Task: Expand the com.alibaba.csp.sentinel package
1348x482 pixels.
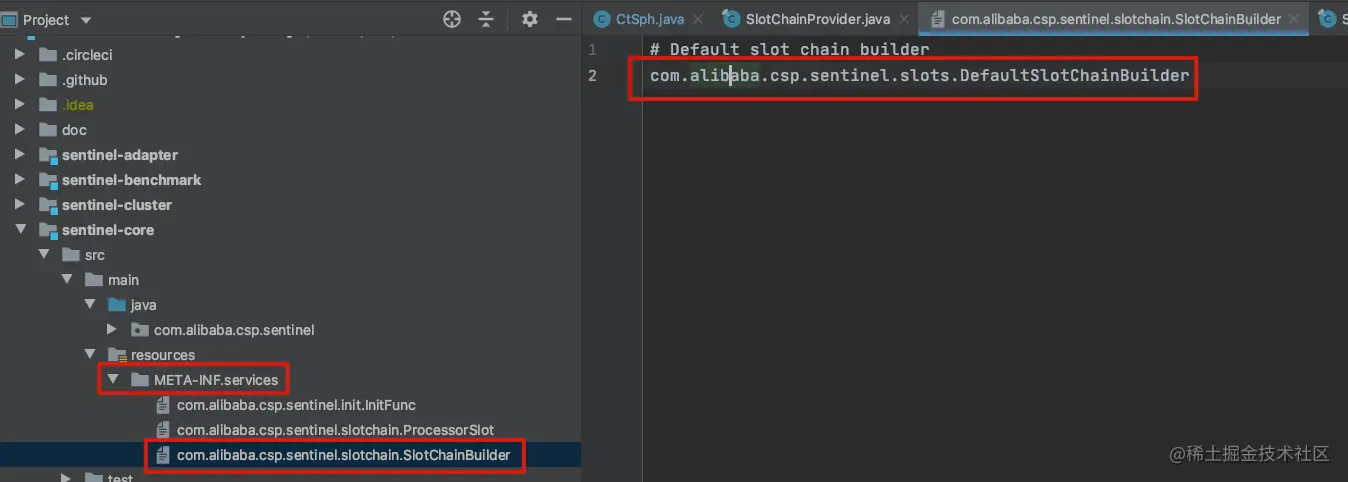Action: (x=113, y=330)
